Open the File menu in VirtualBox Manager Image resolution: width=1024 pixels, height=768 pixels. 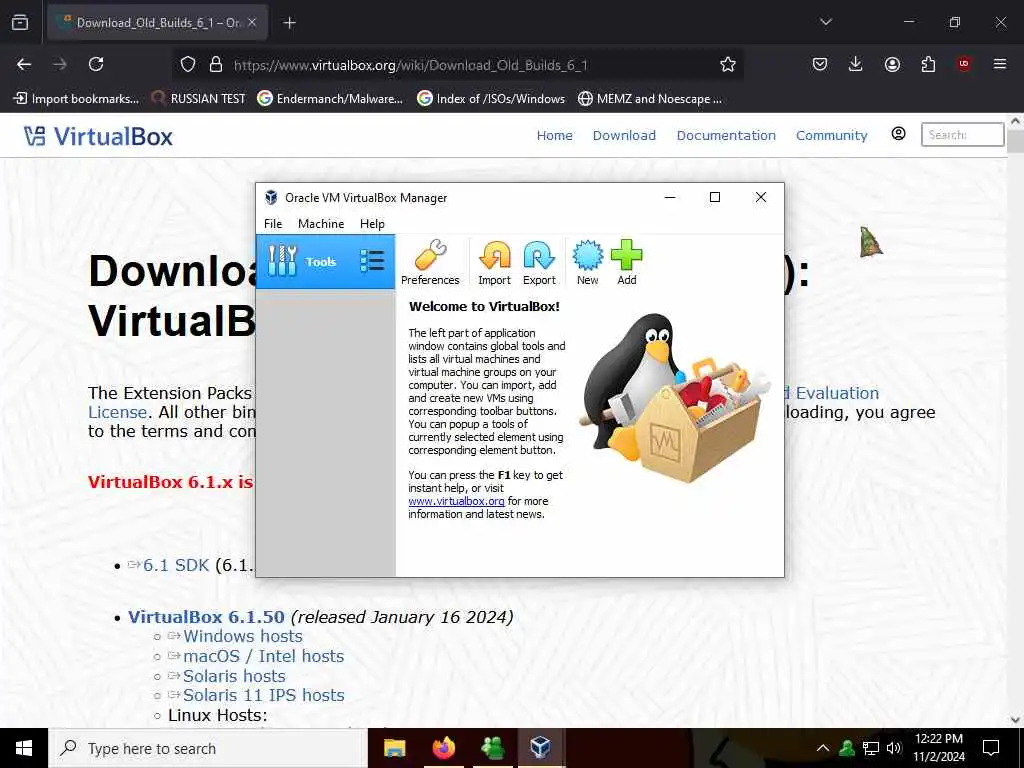pyautogui.click(x=273, y=223)
